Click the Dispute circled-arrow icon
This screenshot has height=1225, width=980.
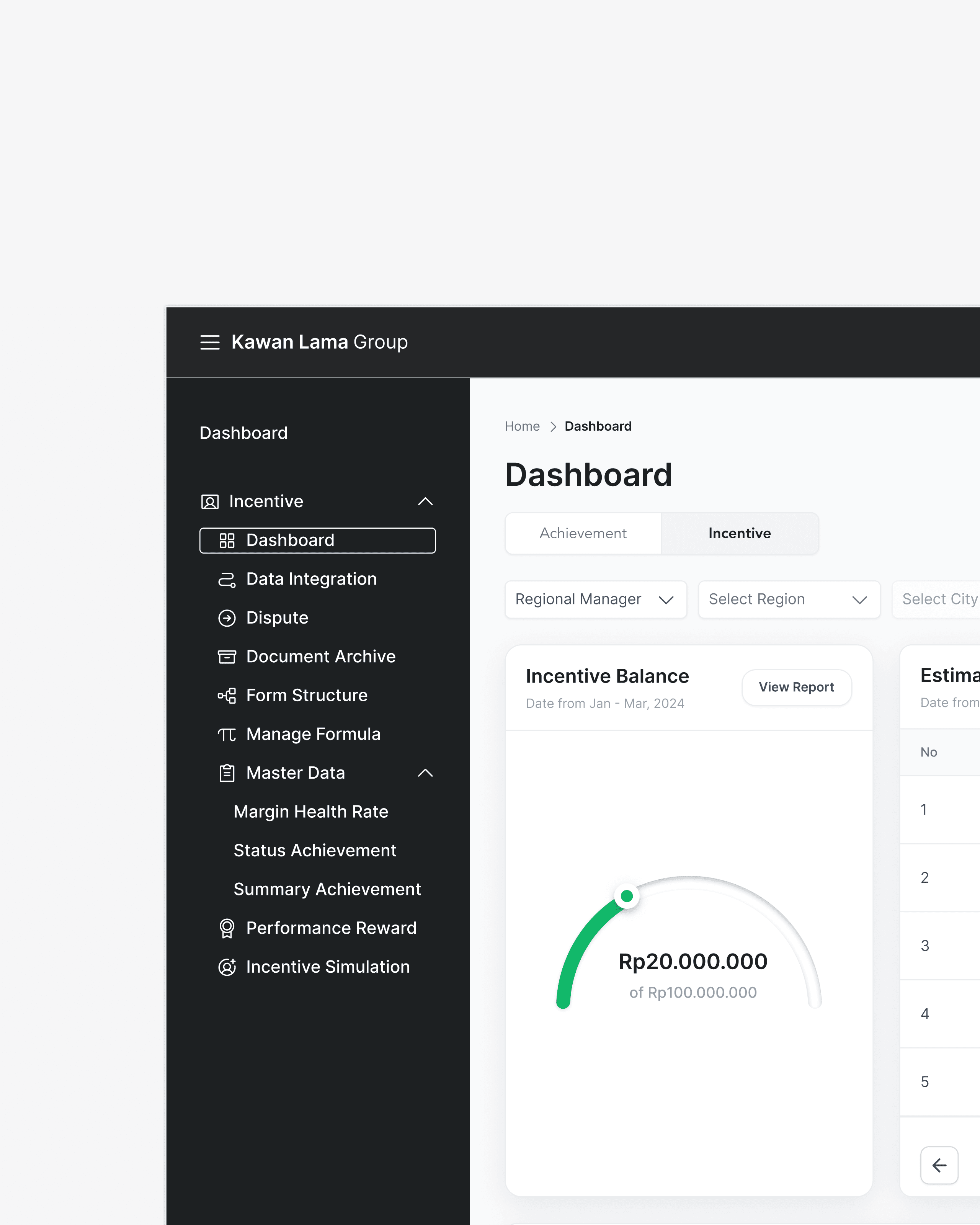[227, 618]
